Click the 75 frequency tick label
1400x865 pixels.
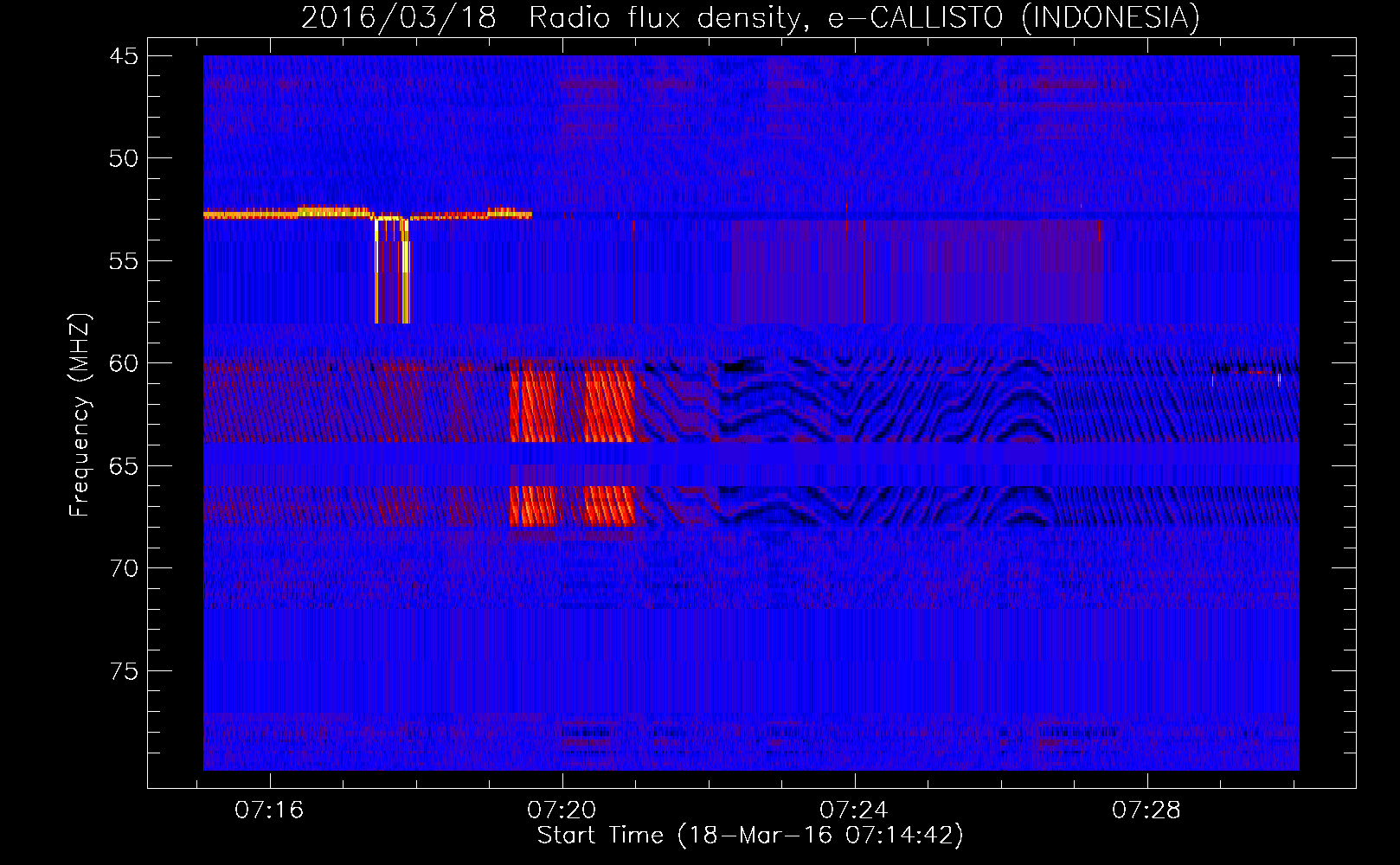(x=124, y=671)
